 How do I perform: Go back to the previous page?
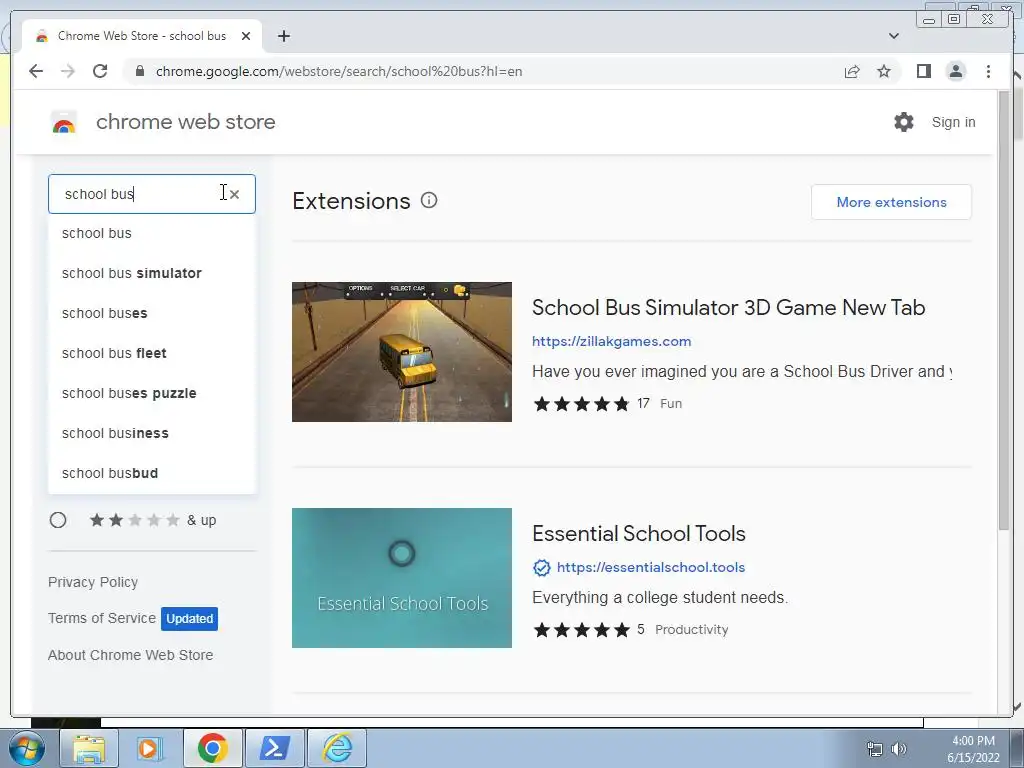point(36,71)
